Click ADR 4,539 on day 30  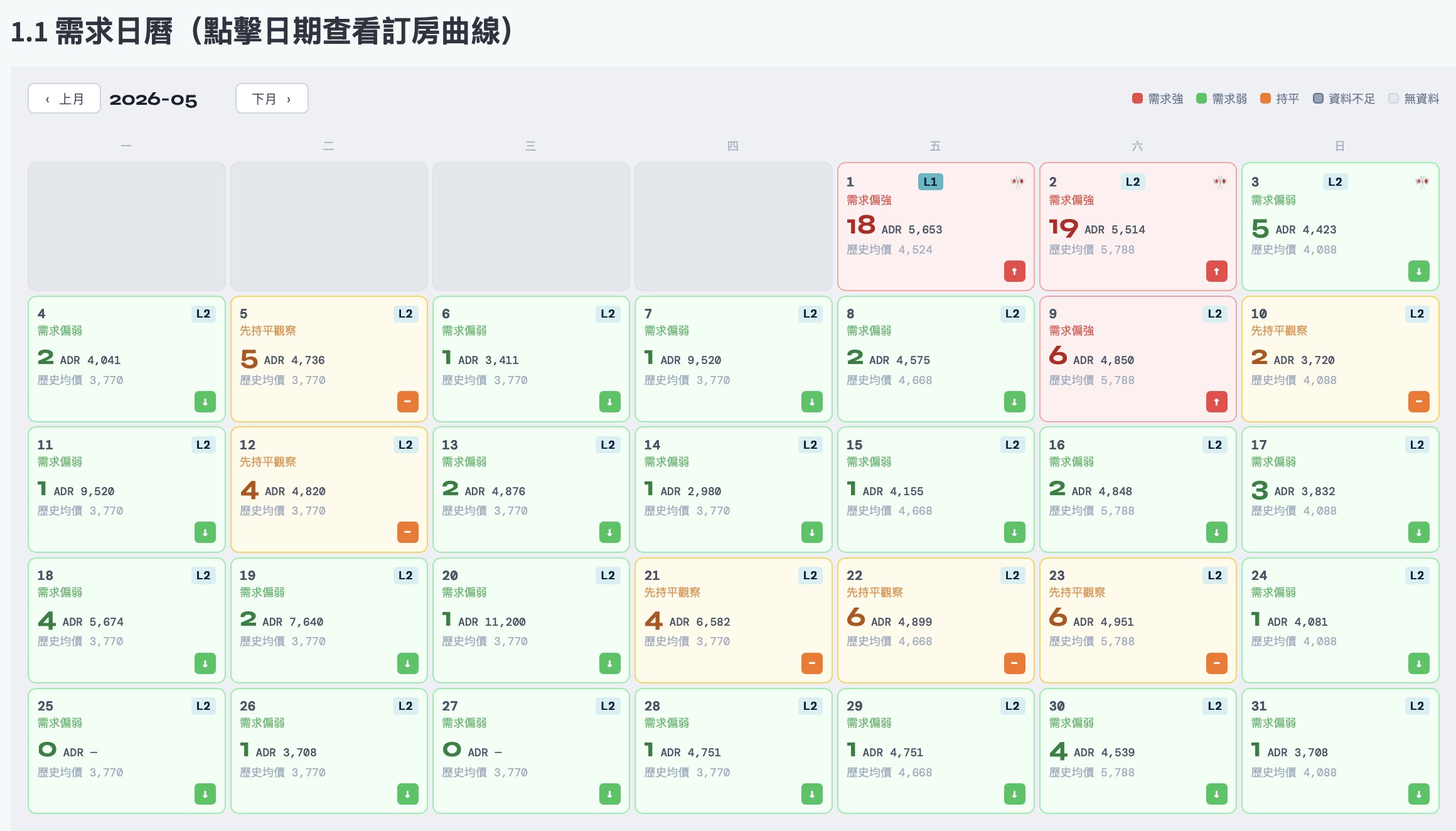click(1104, 753)
